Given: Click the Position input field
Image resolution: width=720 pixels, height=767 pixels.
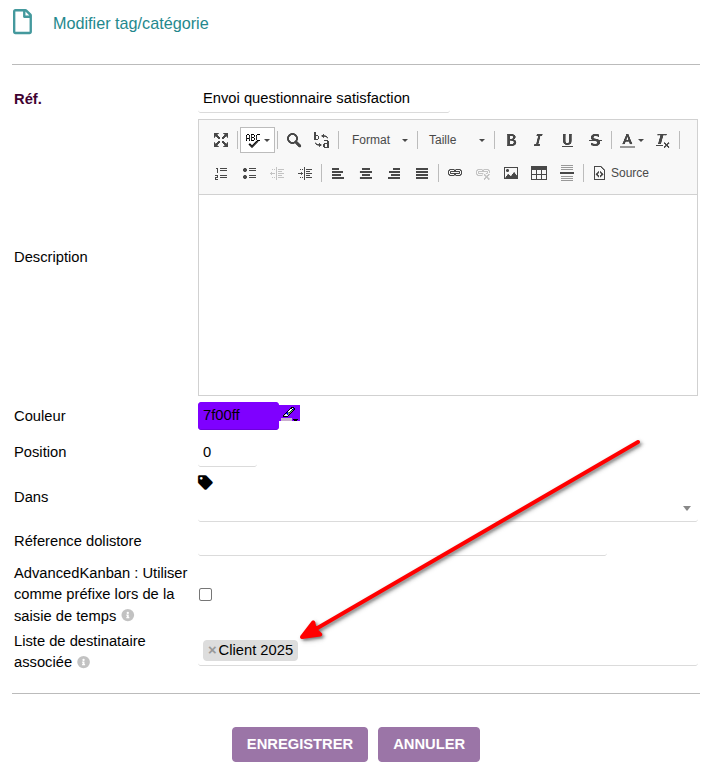Looking at the screenshot, I should point(227,452).
